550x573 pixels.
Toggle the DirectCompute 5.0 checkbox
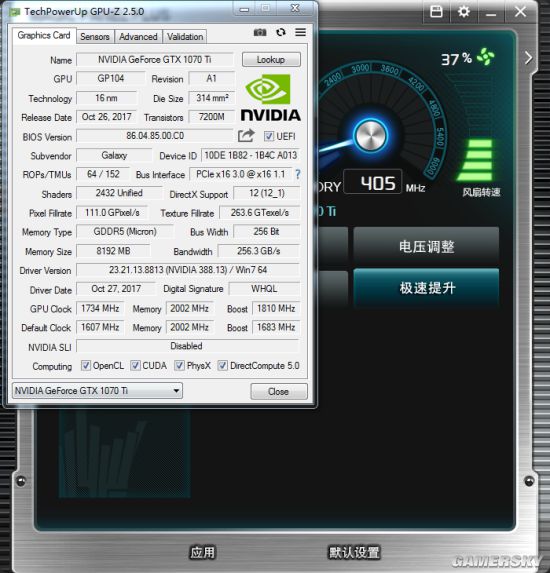(222, 365)
